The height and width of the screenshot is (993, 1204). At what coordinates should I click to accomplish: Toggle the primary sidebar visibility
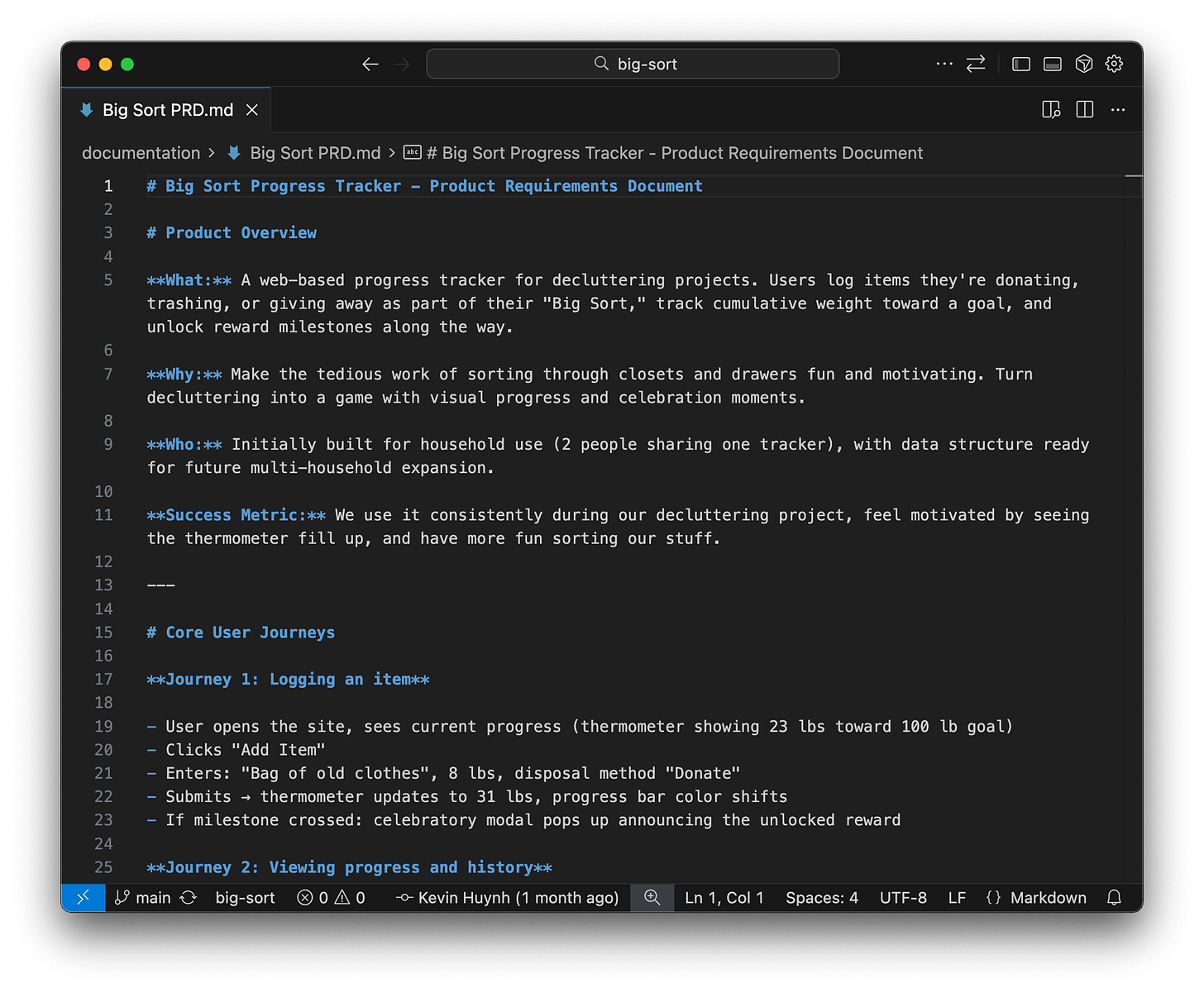(1020, 64)
